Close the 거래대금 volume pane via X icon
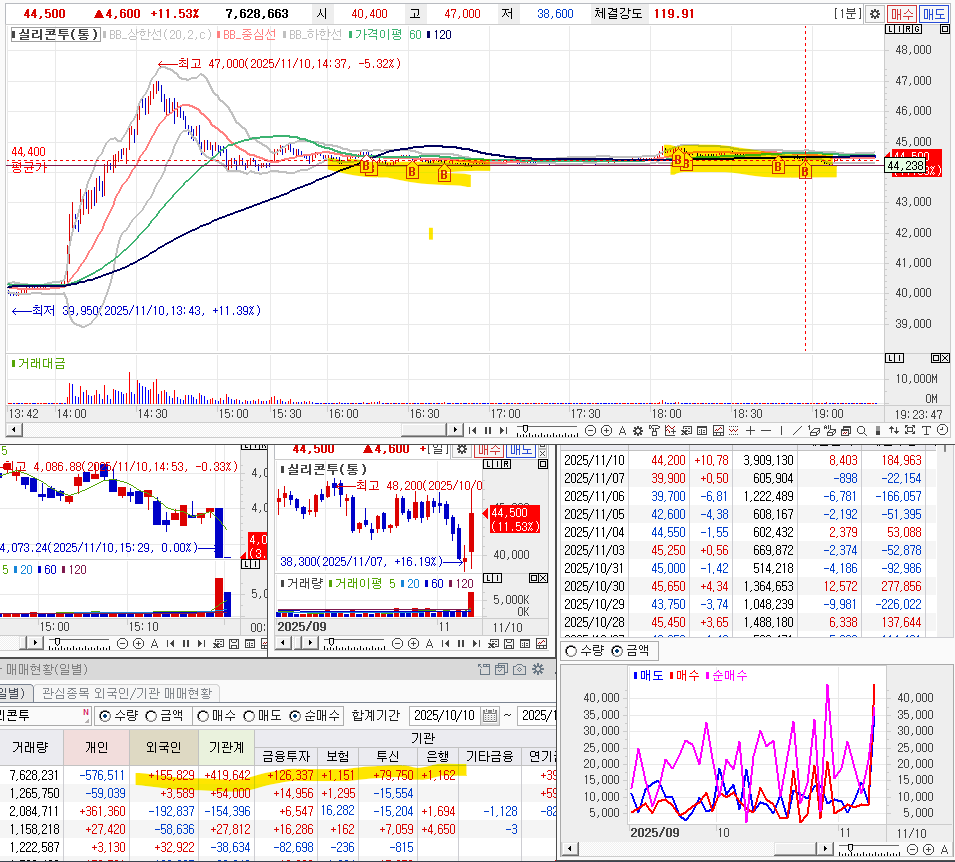Viewport: 955px width, 862px height. (945, 358)
